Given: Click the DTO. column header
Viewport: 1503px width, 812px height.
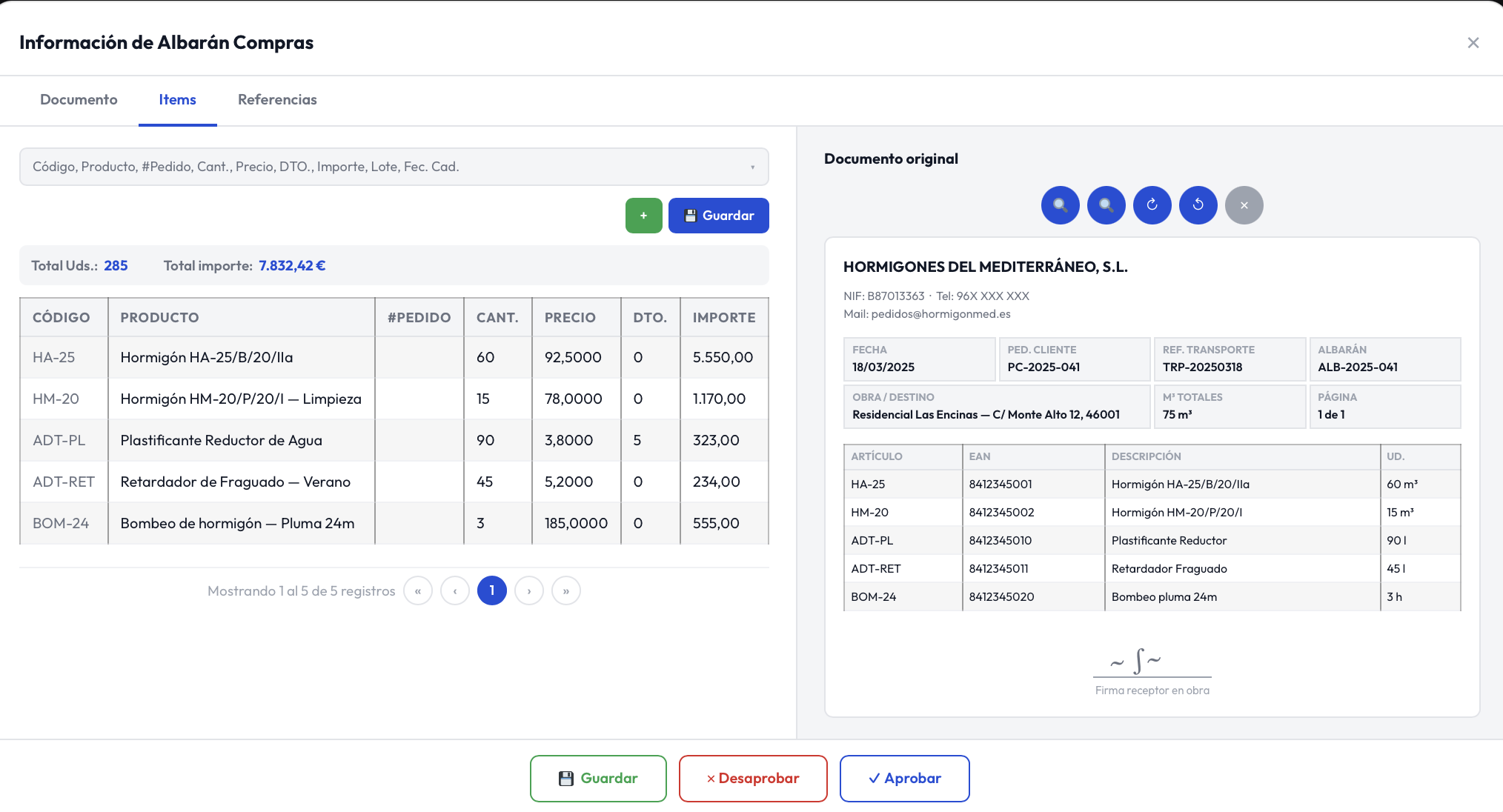Looking at the screenshot, I should [651, 318].
